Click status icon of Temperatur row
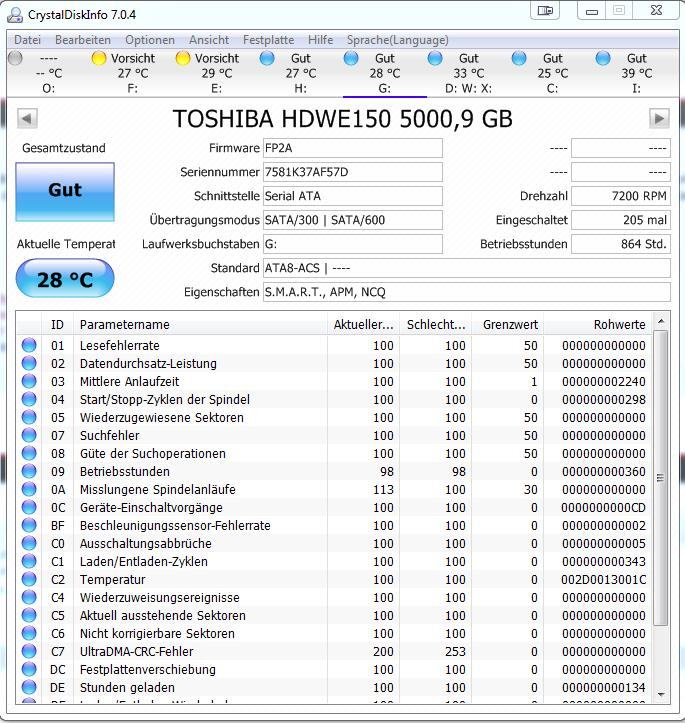 [29, 579]
